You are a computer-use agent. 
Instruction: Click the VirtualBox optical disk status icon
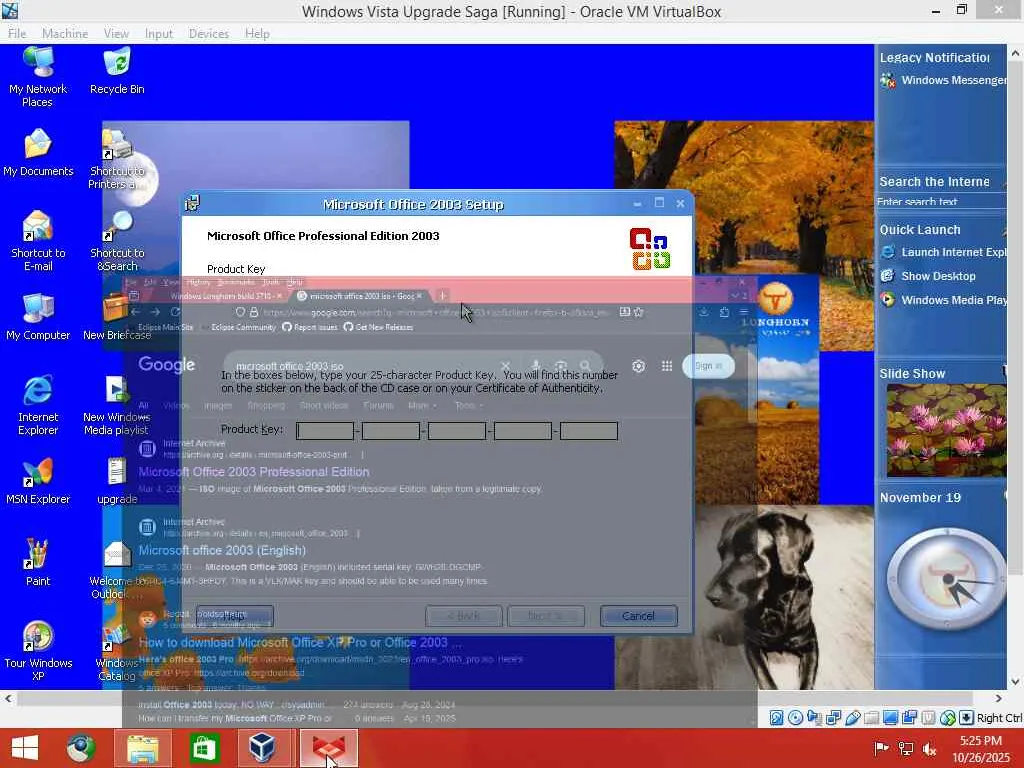795,718
